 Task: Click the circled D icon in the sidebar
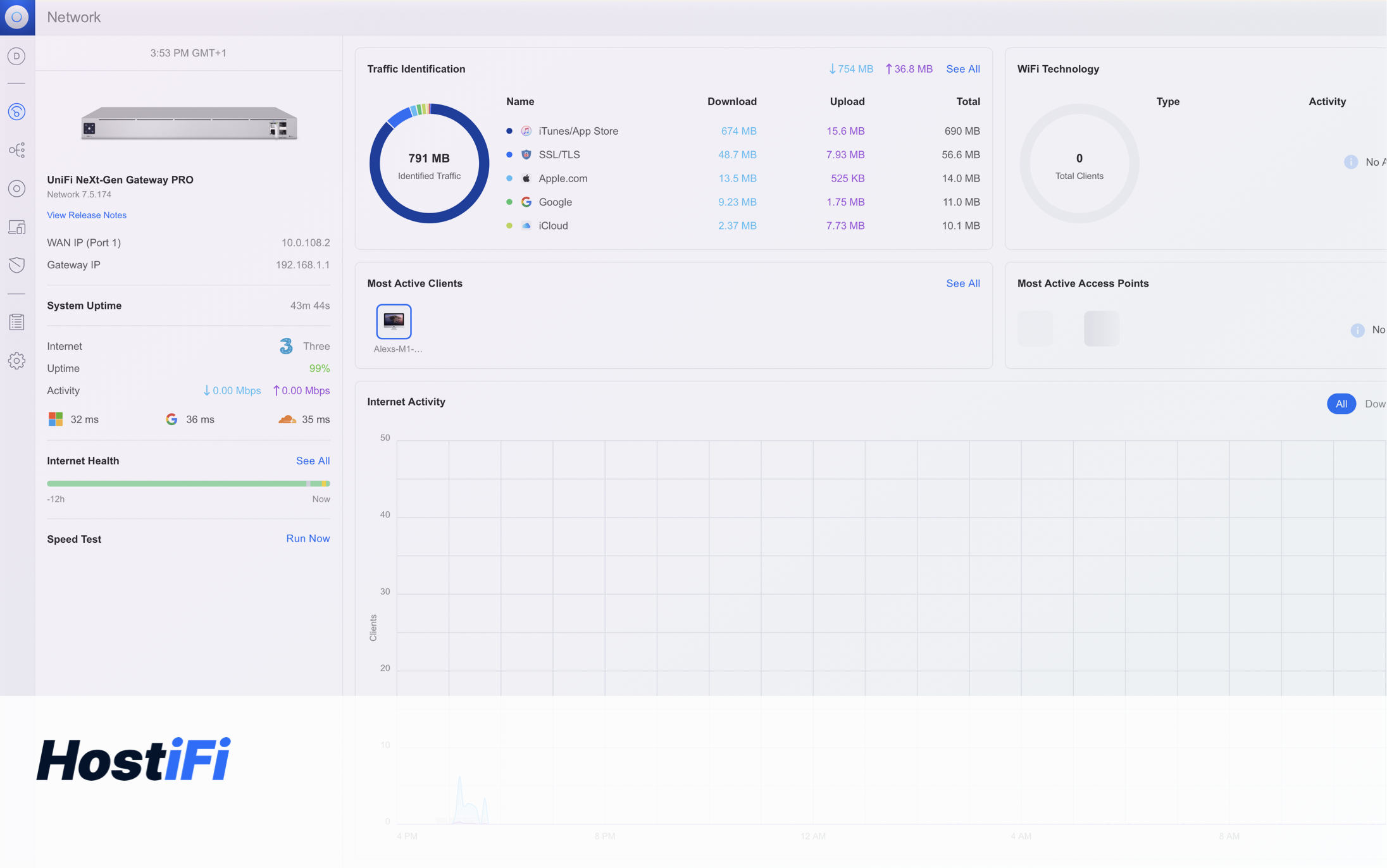17,56
